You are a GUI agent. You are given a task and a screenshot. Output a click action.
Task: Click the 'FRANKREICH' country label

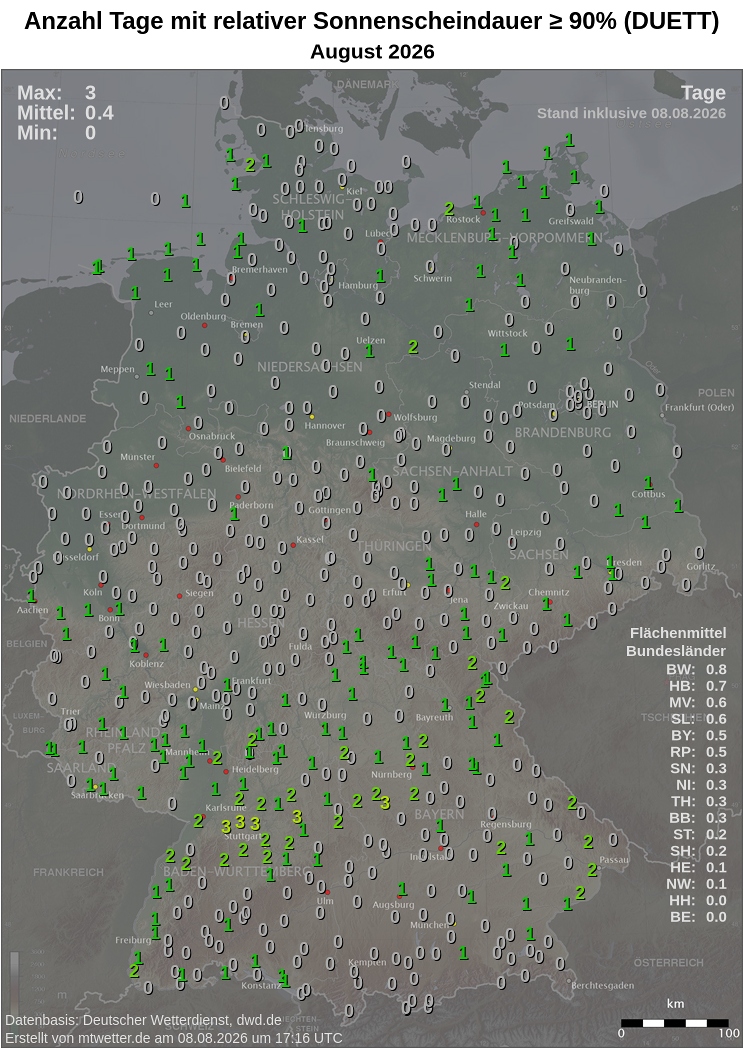tap(68, 872)
